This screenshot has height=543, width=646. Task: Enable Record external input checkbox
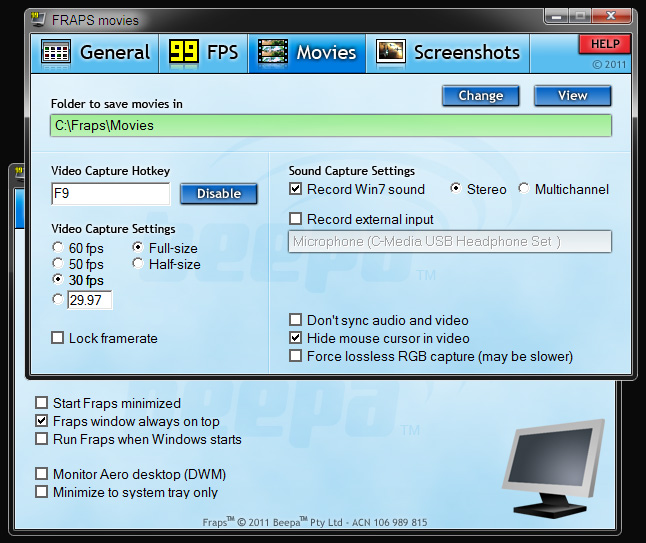(x=295, y=218)
